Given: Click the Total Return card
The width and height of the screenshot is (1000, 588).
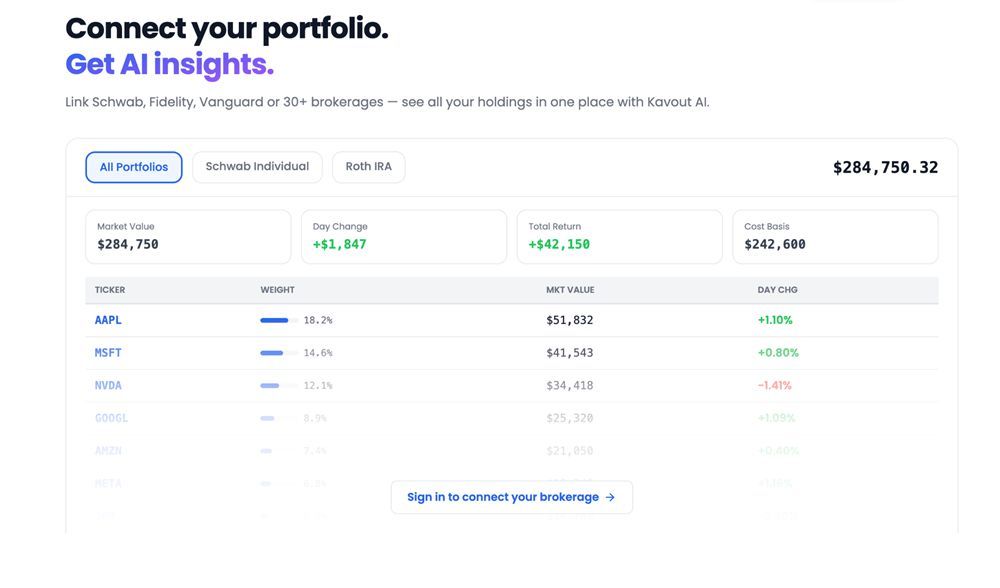Looking at the screenshot, I should click(x=619, y=237).
